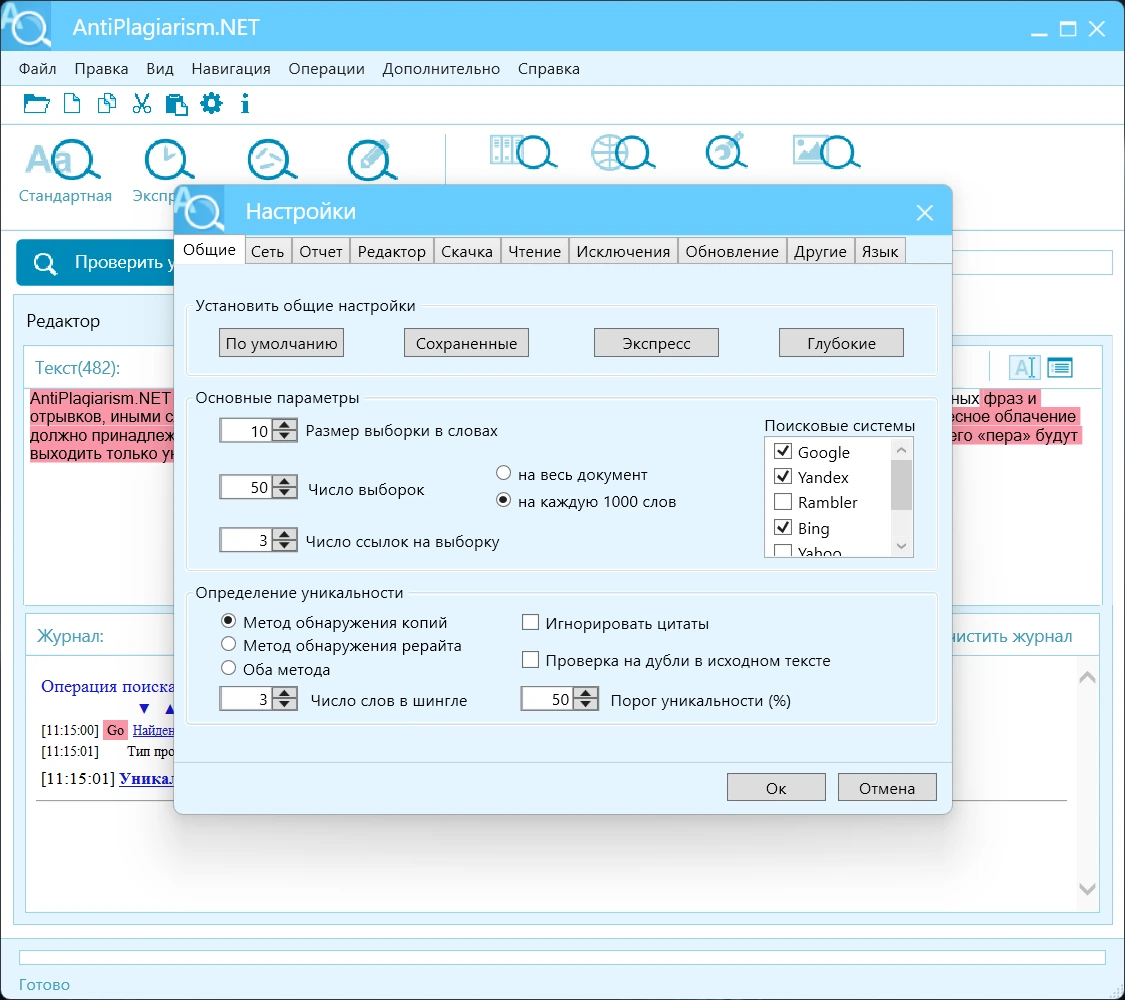Create new document via blank page icon
Screen dimensions: 1125x1000
click(x=72, y=104)
